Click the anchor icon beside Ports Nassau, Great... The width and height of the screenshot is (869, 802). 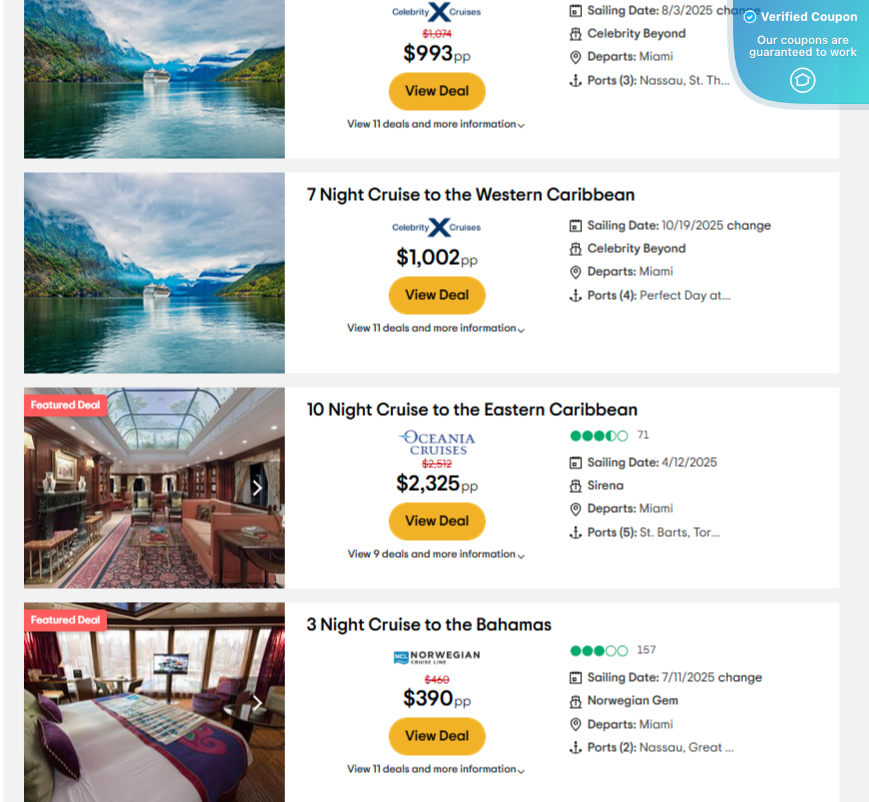point(576,747)
